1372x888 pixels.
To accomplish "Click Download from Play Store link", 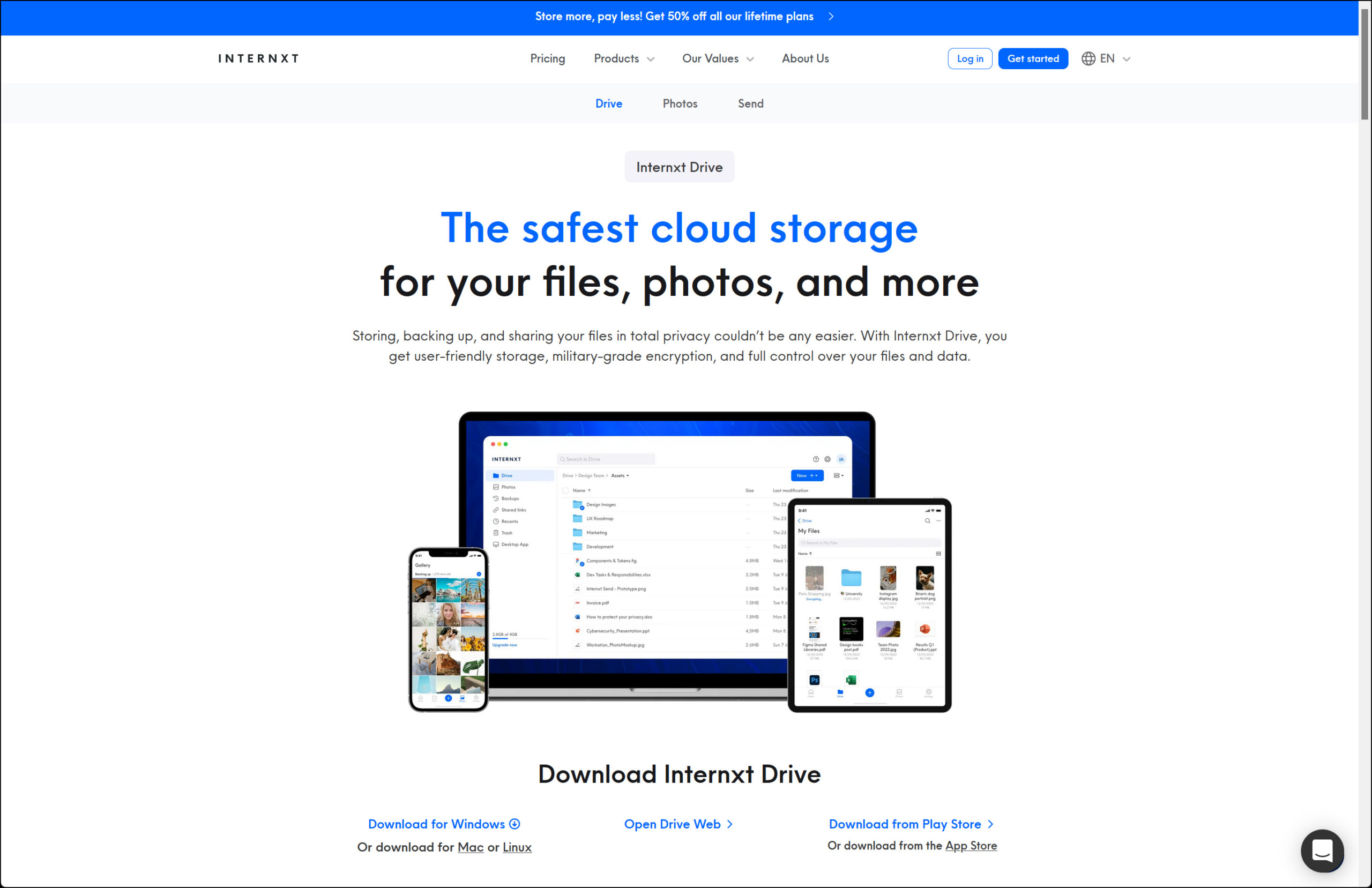I will coord(912,824).
